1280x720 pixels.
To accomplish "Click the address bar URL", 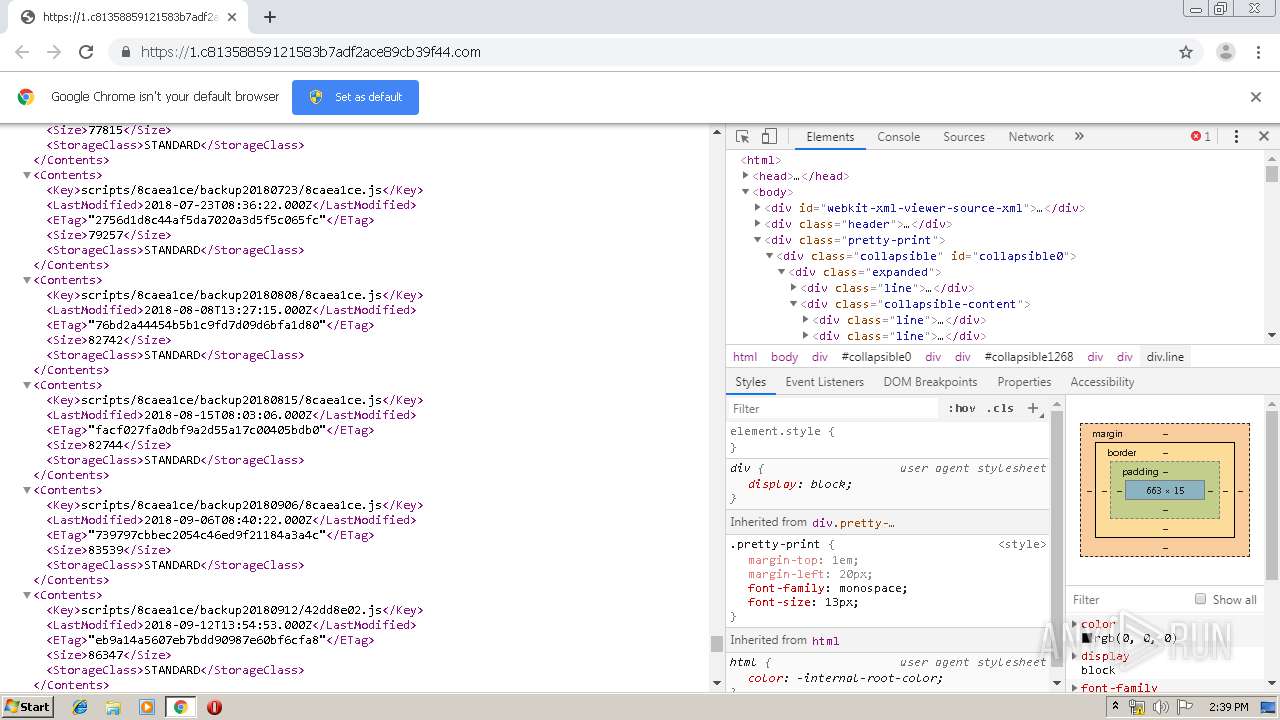I will click(311, 52).
